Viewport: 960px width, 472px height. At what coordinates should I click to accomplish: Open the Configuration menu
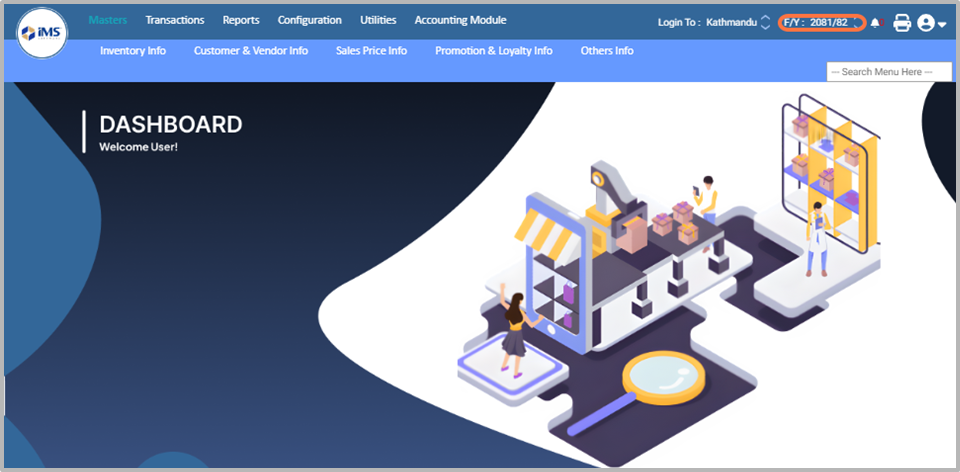(x=309, y=20)
